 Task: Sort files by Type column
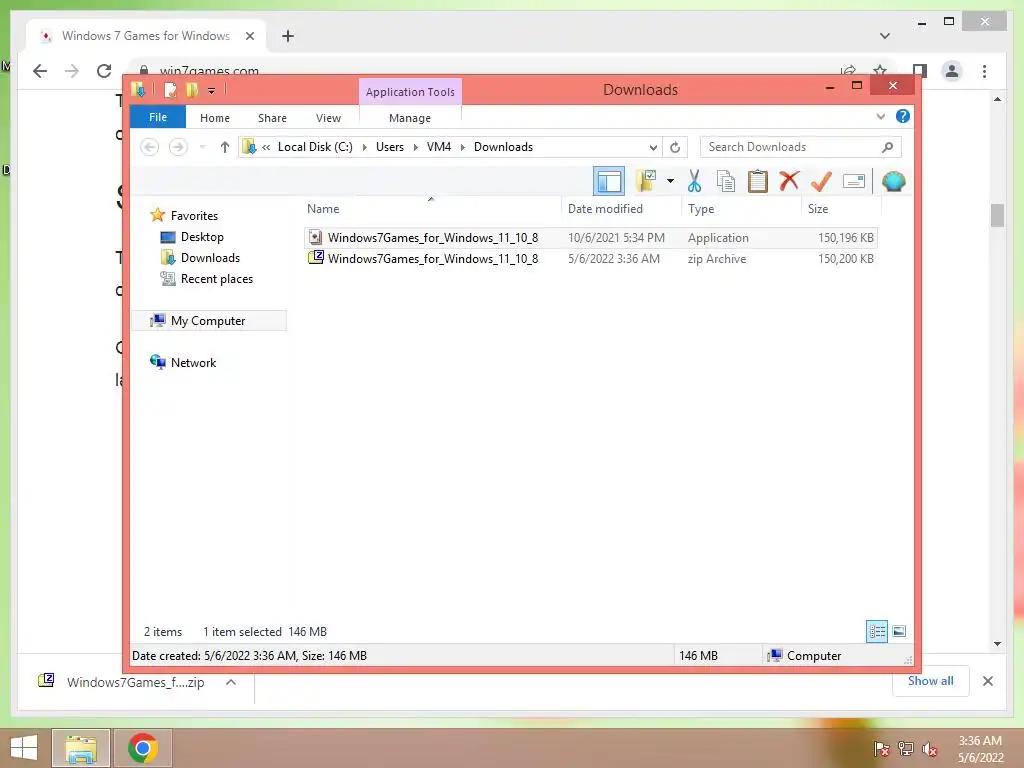tap(741, 208)
